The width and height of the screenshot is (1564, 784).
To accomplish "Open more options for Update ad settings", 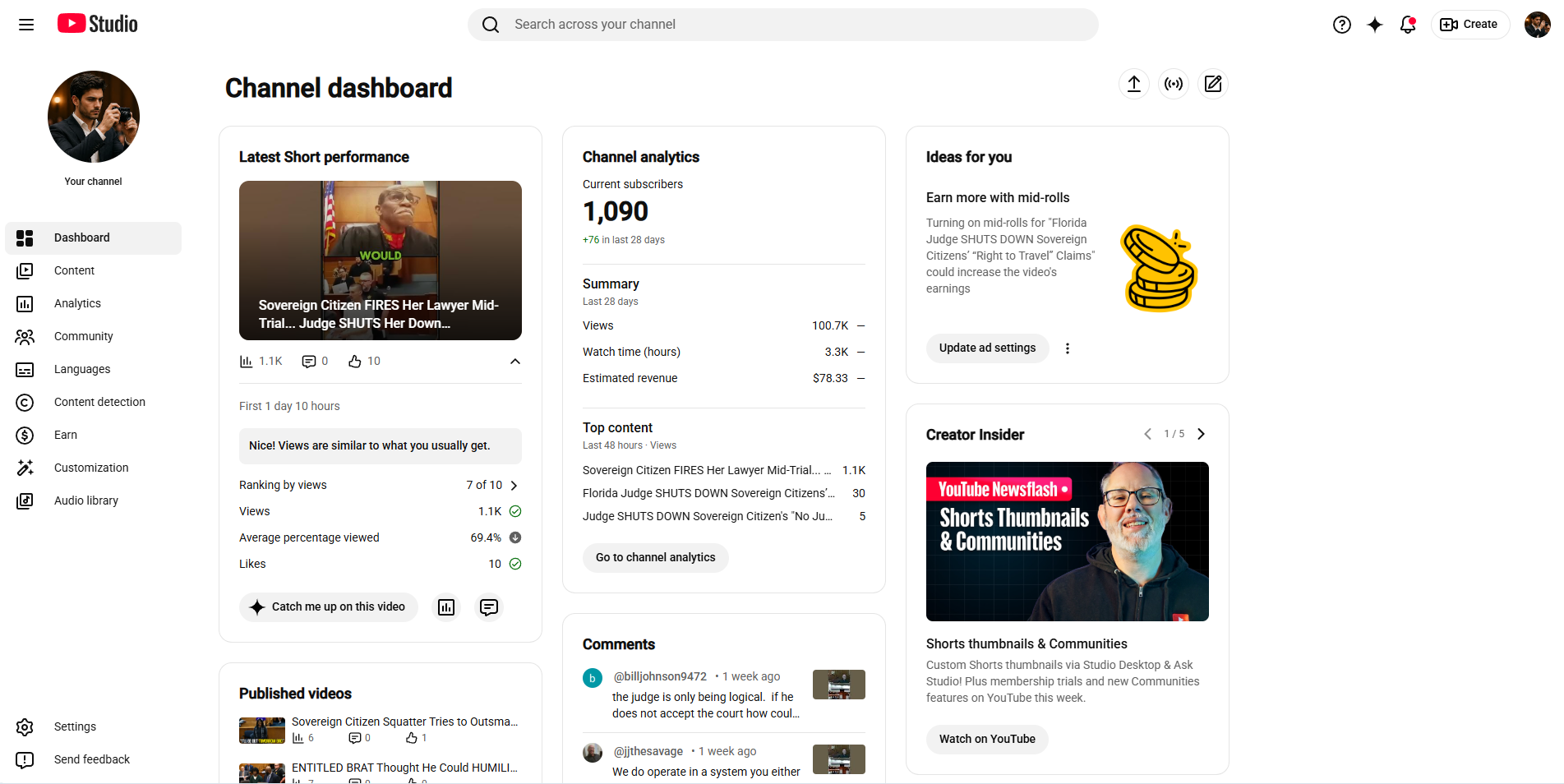I will 1068,348.
